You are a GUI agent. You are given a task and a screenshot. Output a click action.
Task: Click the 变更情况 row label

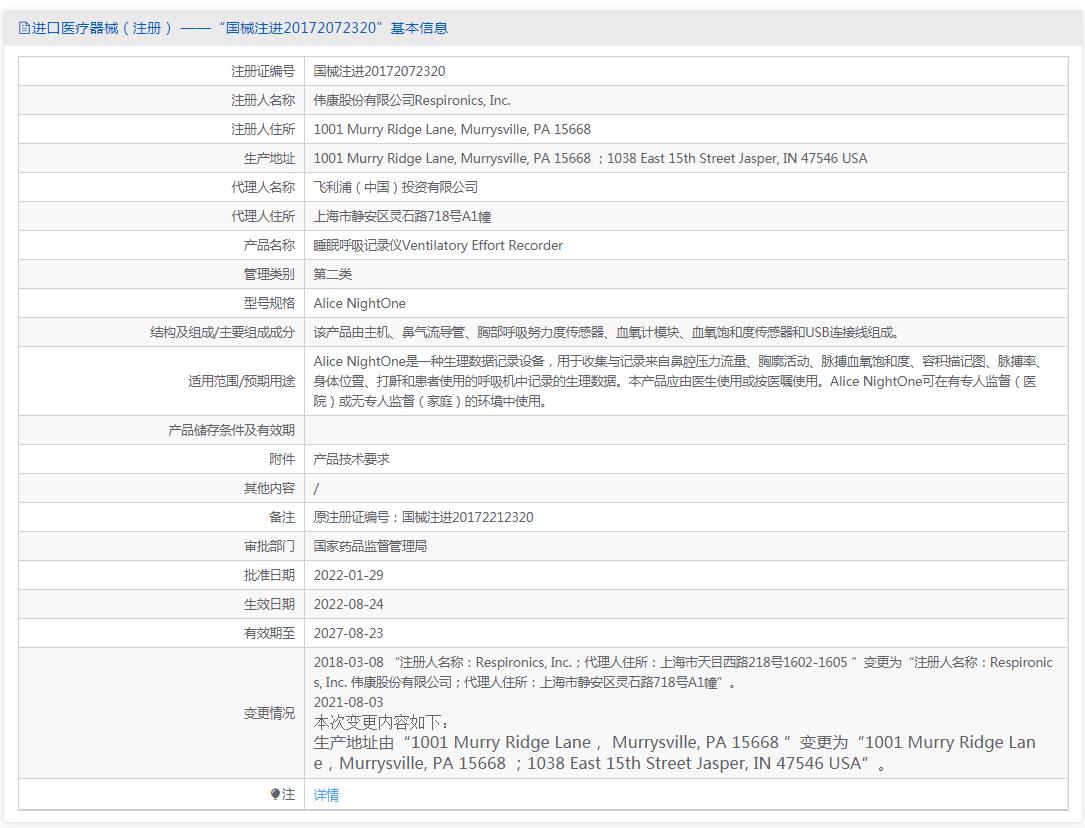269,713
